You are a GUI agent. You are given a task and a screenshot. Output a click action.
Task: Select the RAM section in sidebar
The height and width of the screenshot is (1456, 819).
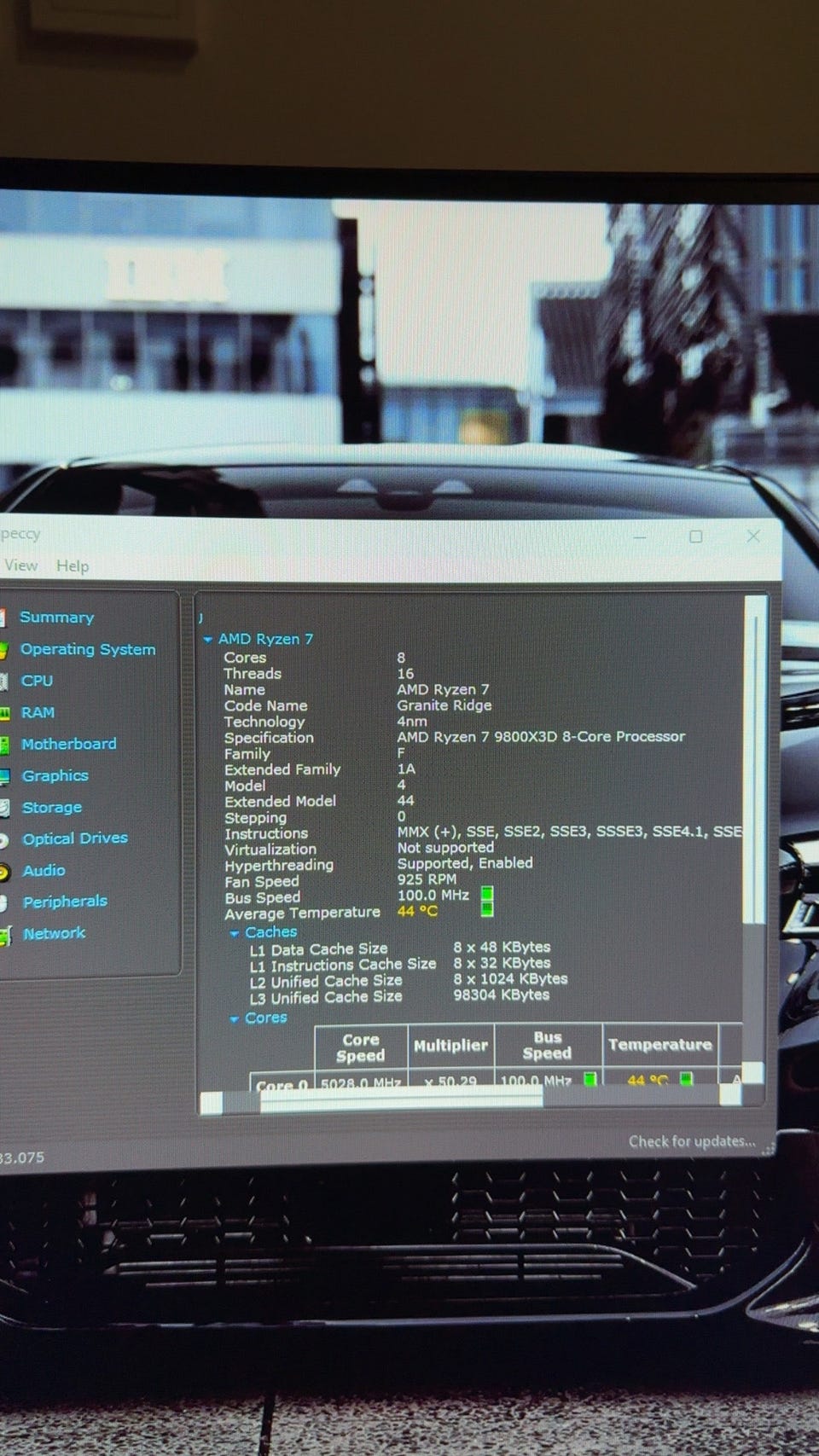coord(38,712)
